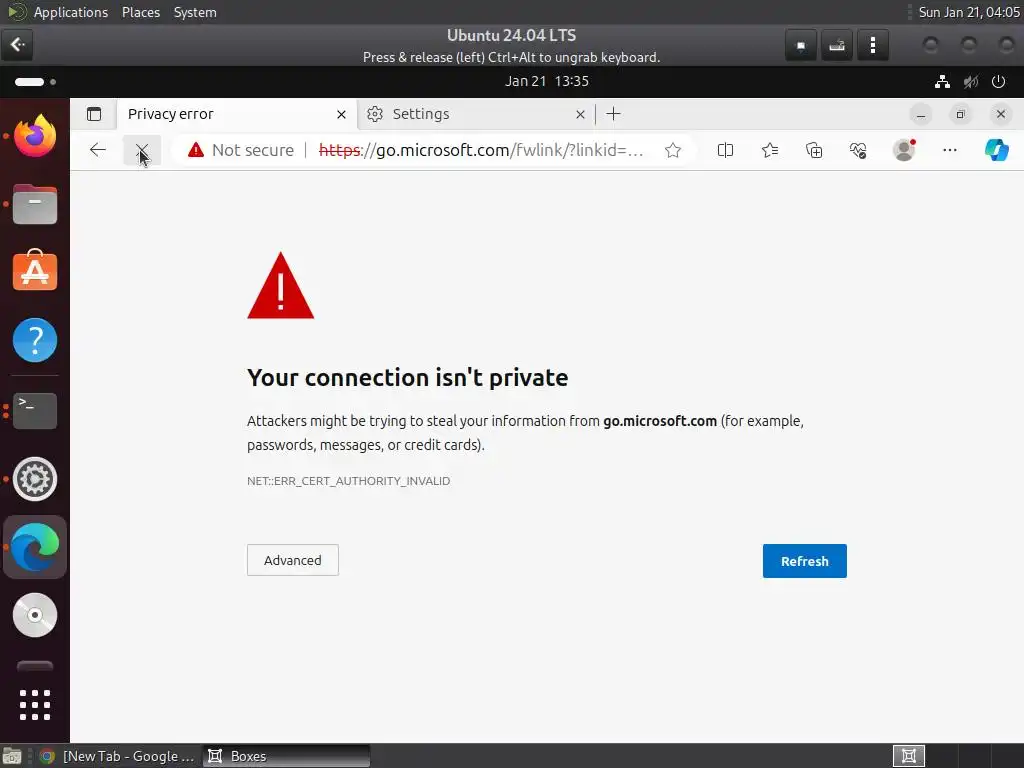Click the Microsoft Edge dock icon

click(35, 547)
